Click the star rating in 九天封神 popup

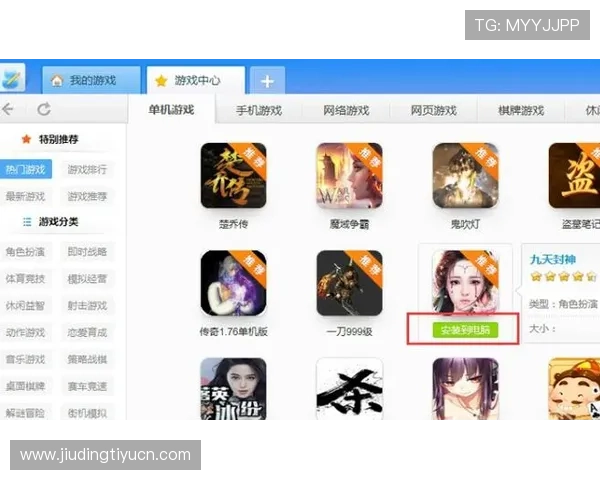pos(563,276)
